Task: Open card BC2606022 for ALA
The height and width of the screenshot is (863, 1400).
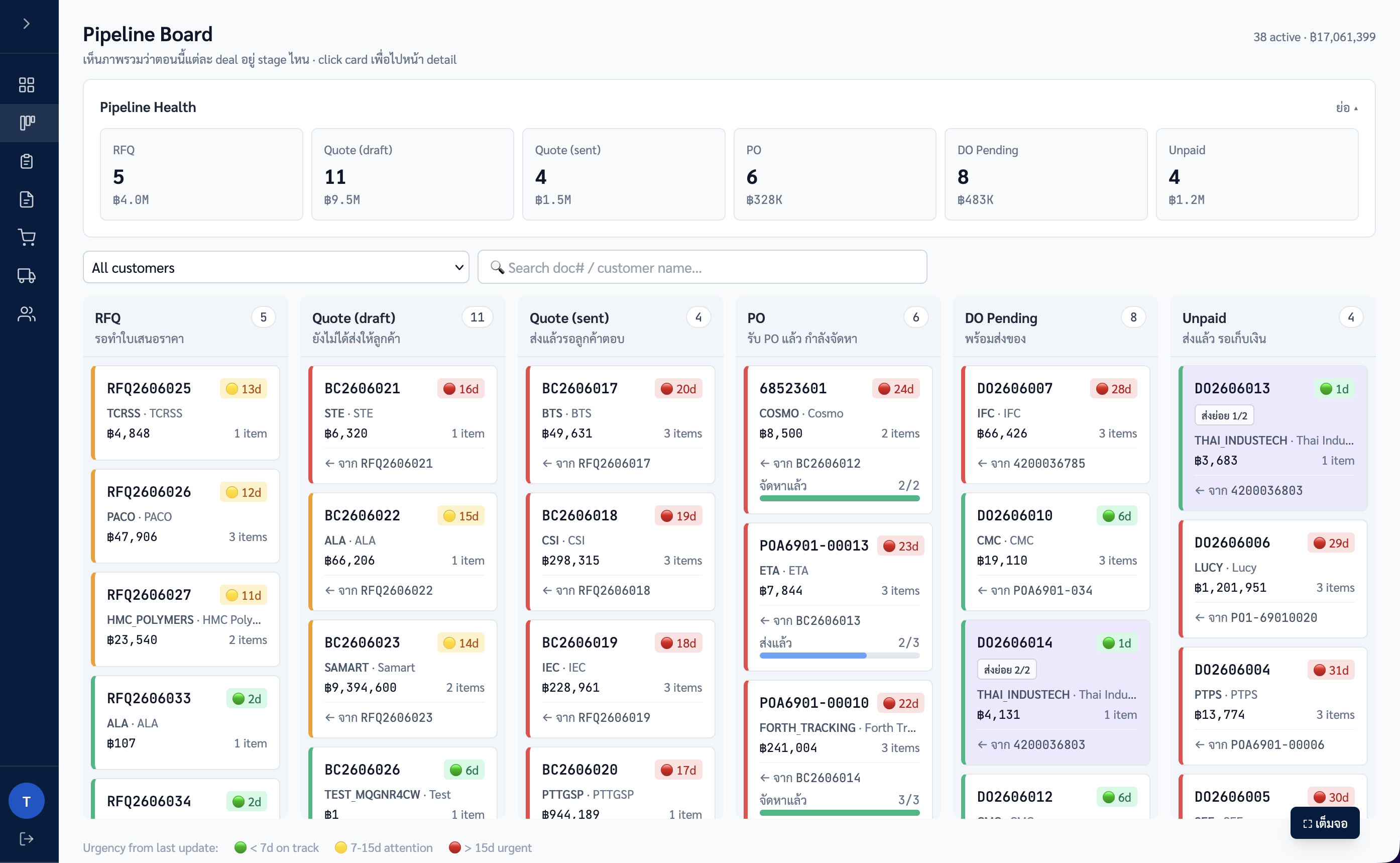Action: pos(403,552)
